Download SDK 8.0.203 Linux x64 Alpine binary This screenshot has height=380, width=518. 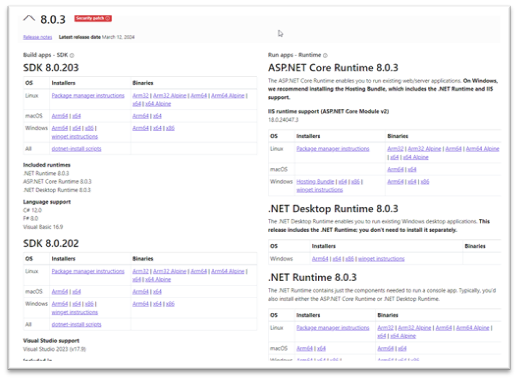[x=158, y=104]
